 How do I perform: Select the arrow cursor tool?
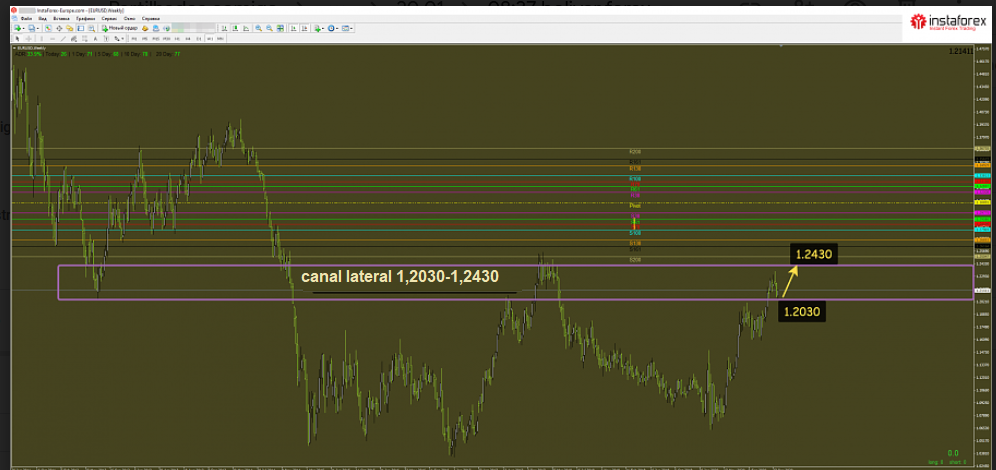click(17, 38)
